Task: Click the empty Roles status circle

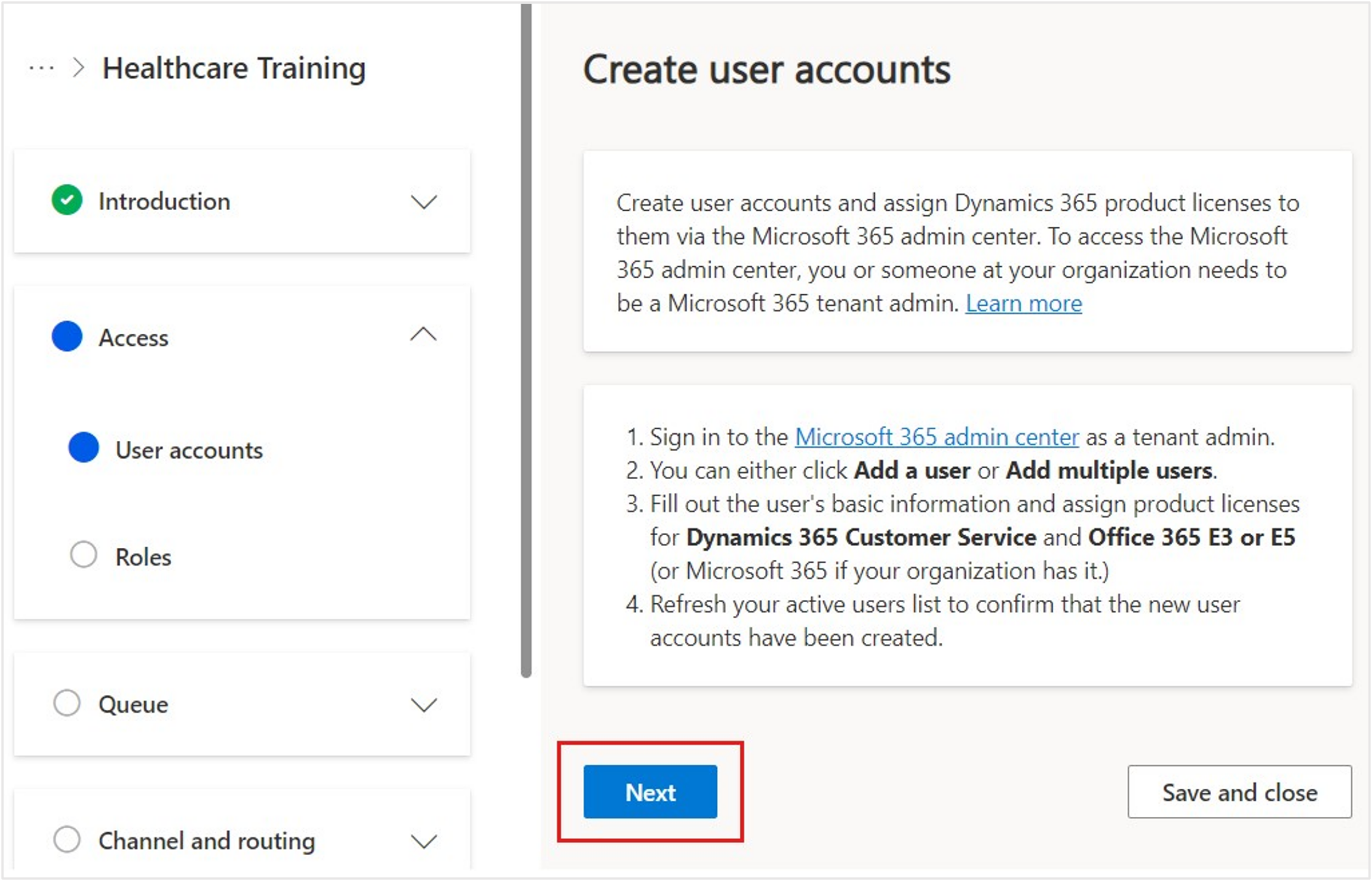Action: click(83, 555)
